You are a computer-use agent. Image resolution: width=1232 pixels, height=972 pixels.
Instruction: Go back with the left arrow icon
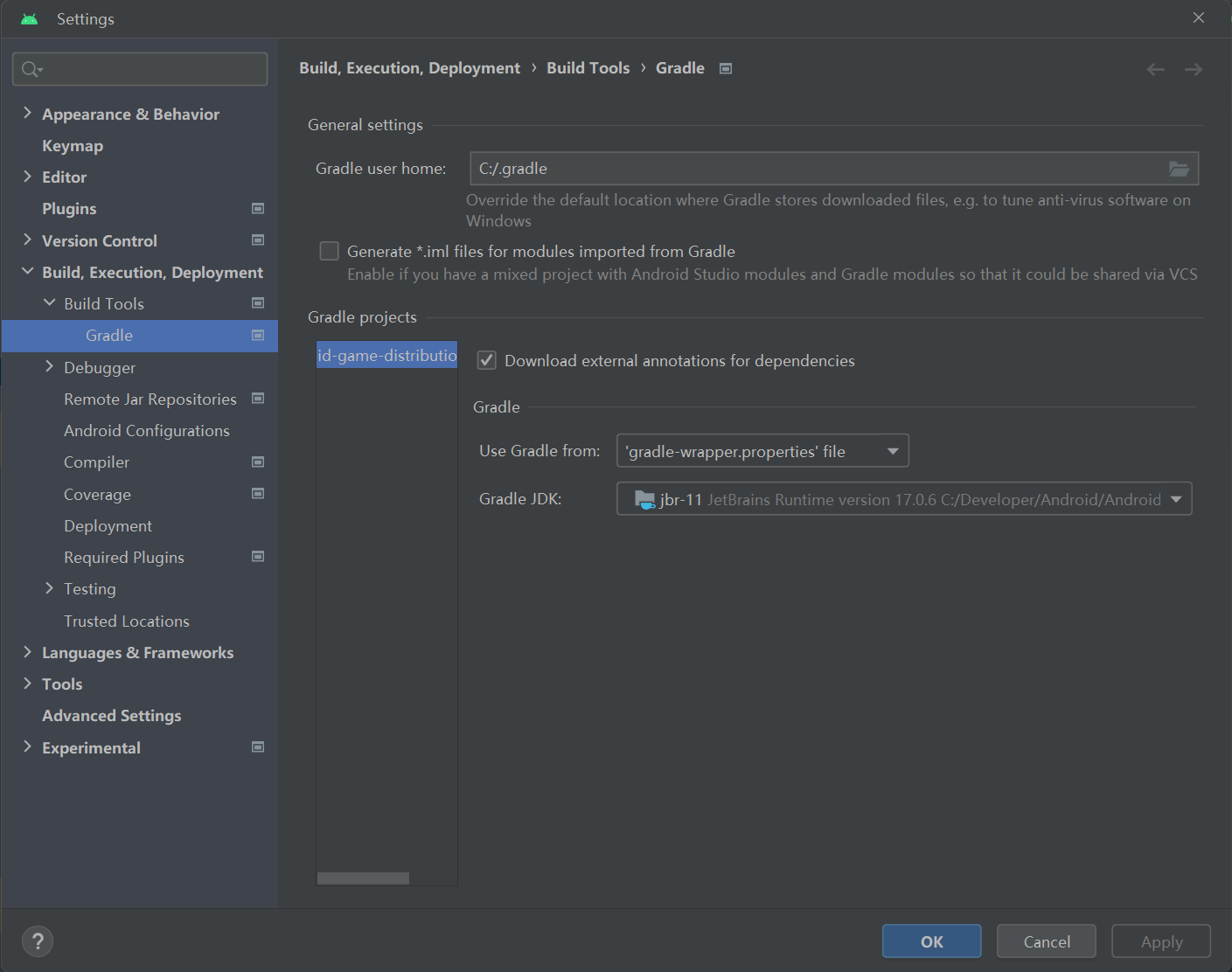tap(1156, 69)
